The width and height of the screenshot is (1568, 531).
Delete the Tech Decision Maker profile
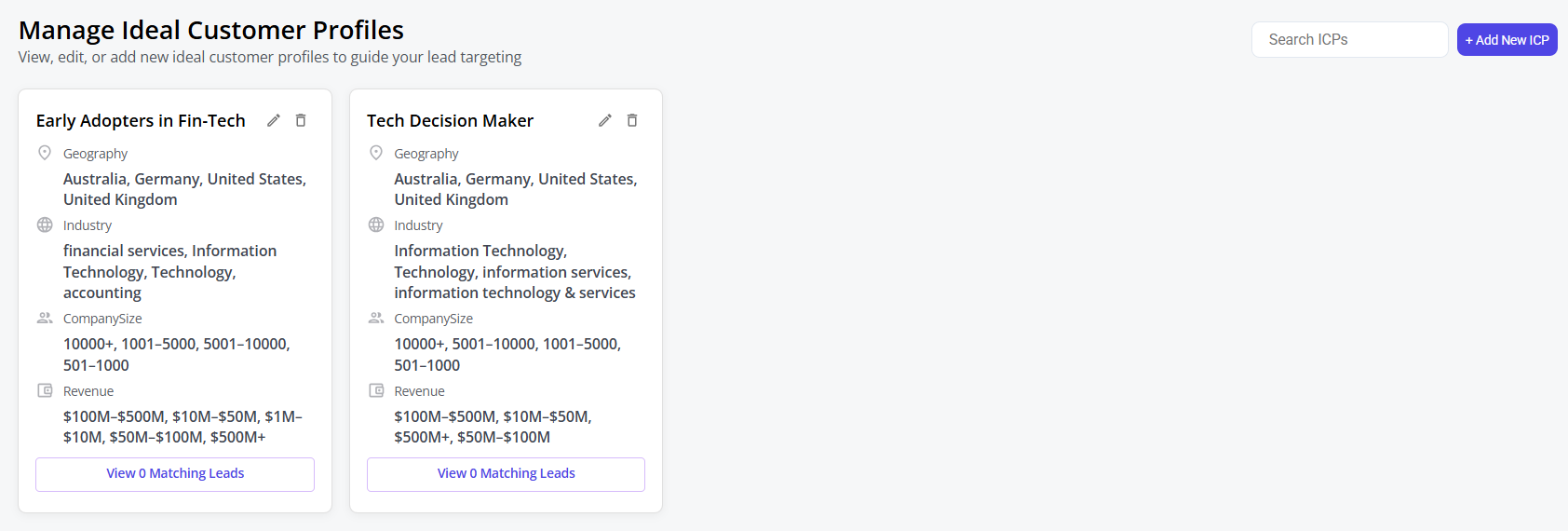632,120
